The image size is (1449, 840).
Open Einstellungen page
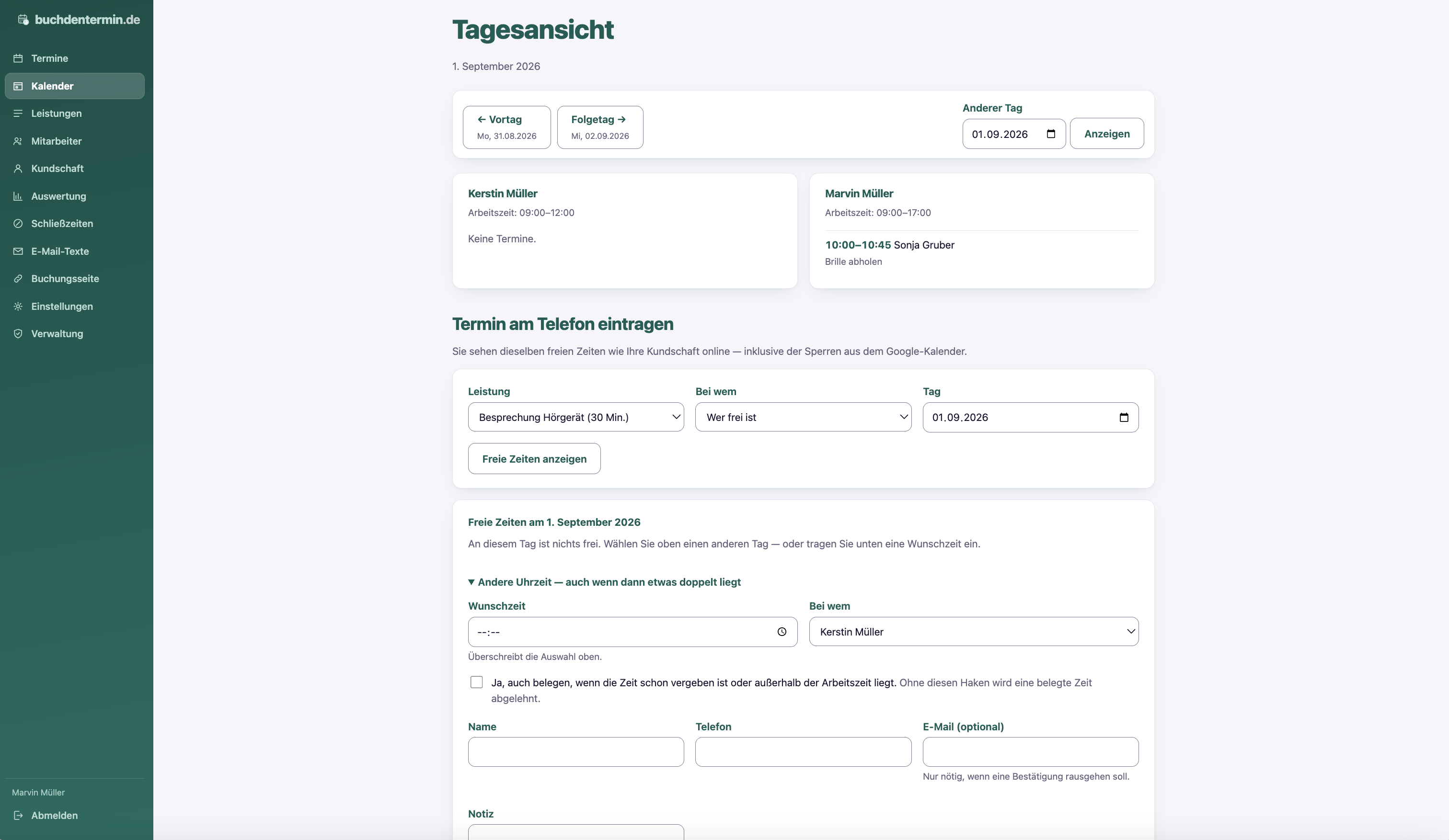click(x=75, y=306)
